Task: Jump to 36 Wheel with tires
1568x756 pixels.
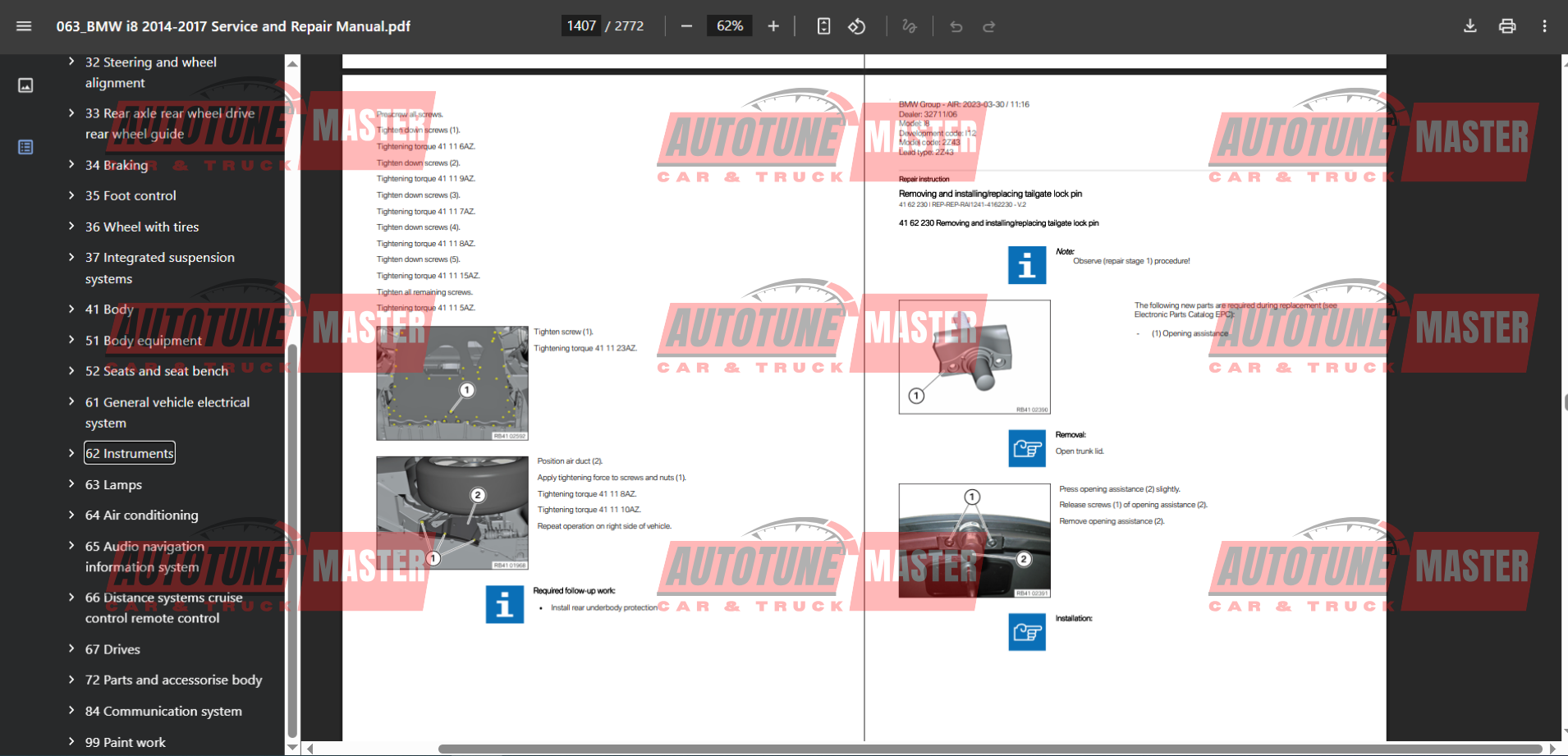Action: click(141, 227)
